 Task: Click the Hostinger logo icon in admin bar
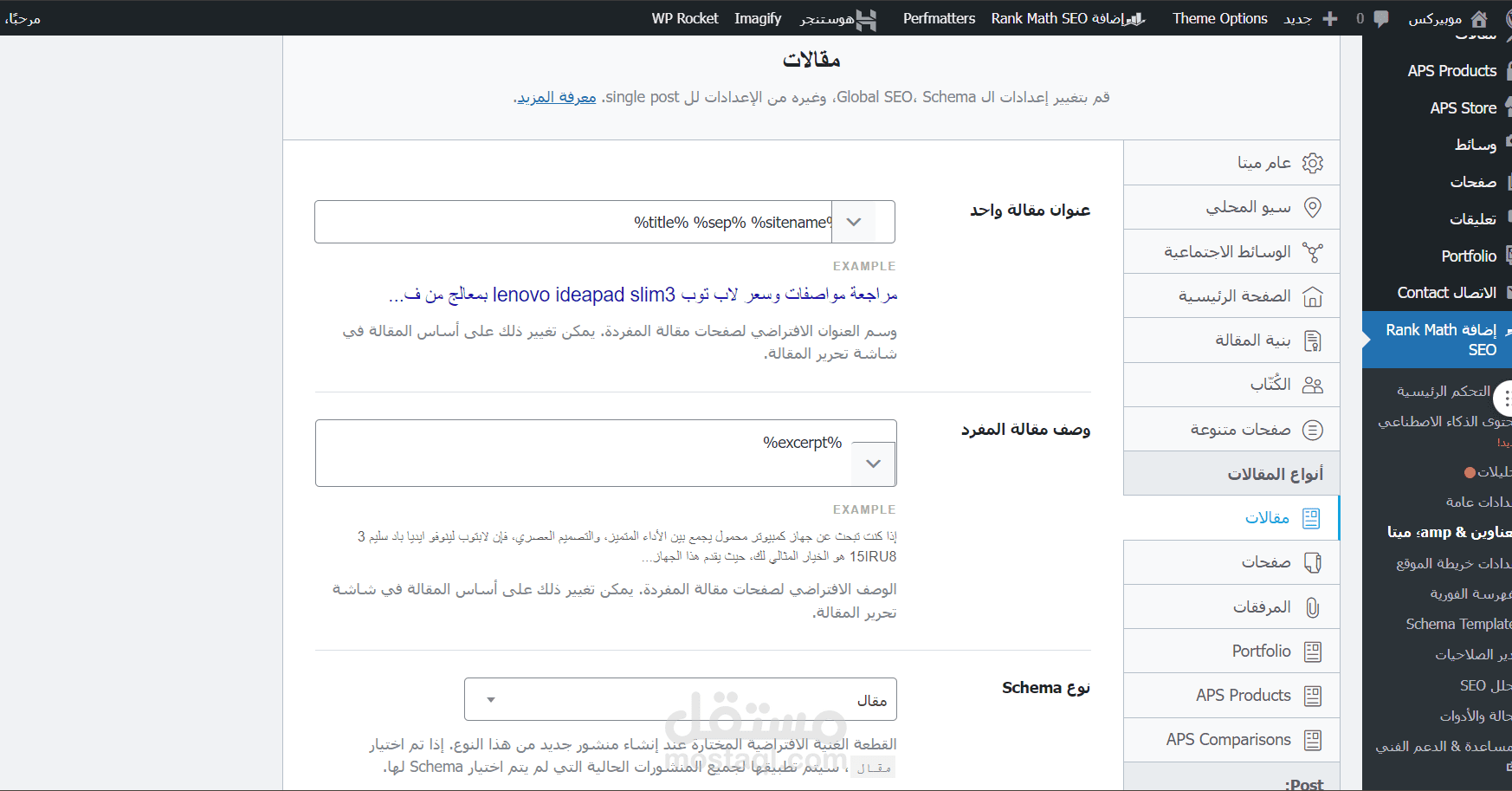click(x=866, y=19)
